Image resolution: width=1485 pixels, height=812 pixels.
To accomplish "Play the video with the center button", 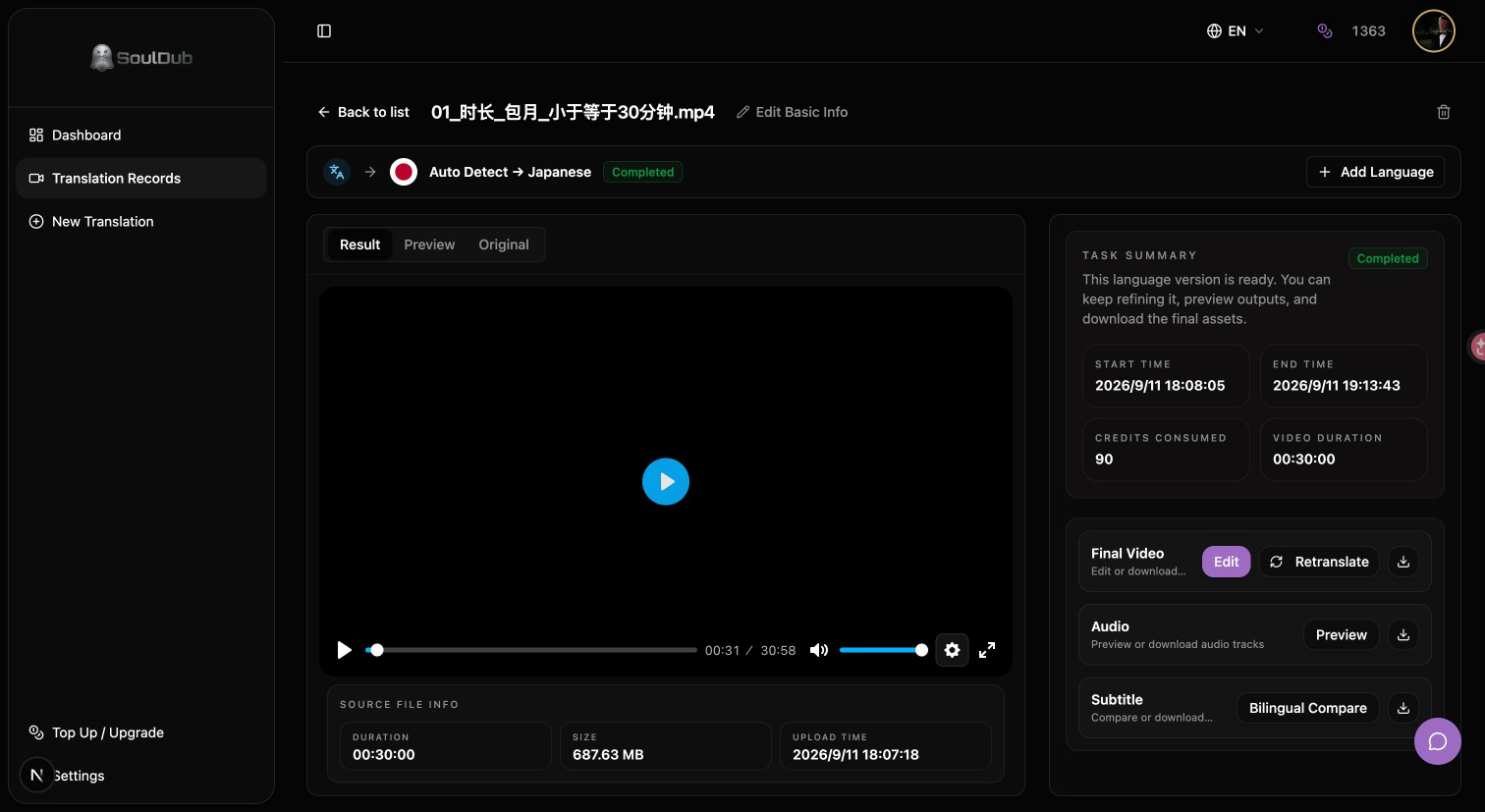I will (666, 482).
